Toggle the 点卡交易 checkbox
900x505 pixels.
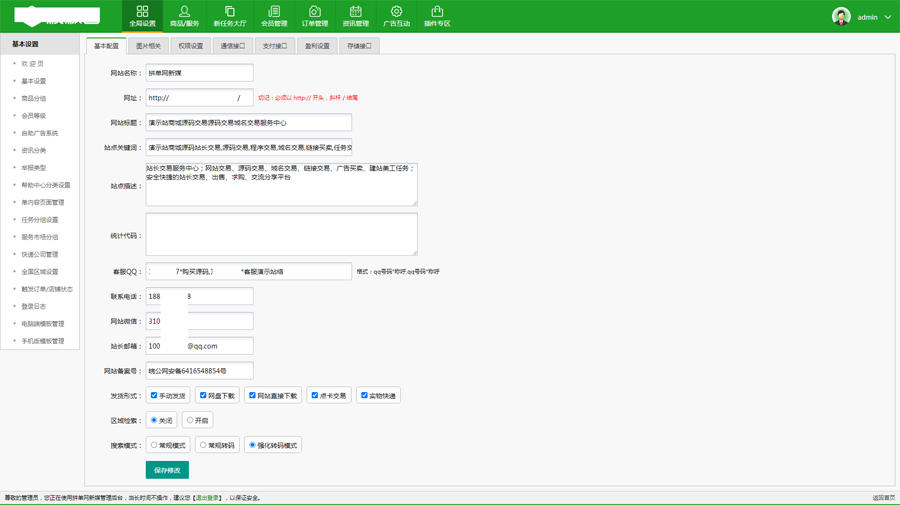314,395
